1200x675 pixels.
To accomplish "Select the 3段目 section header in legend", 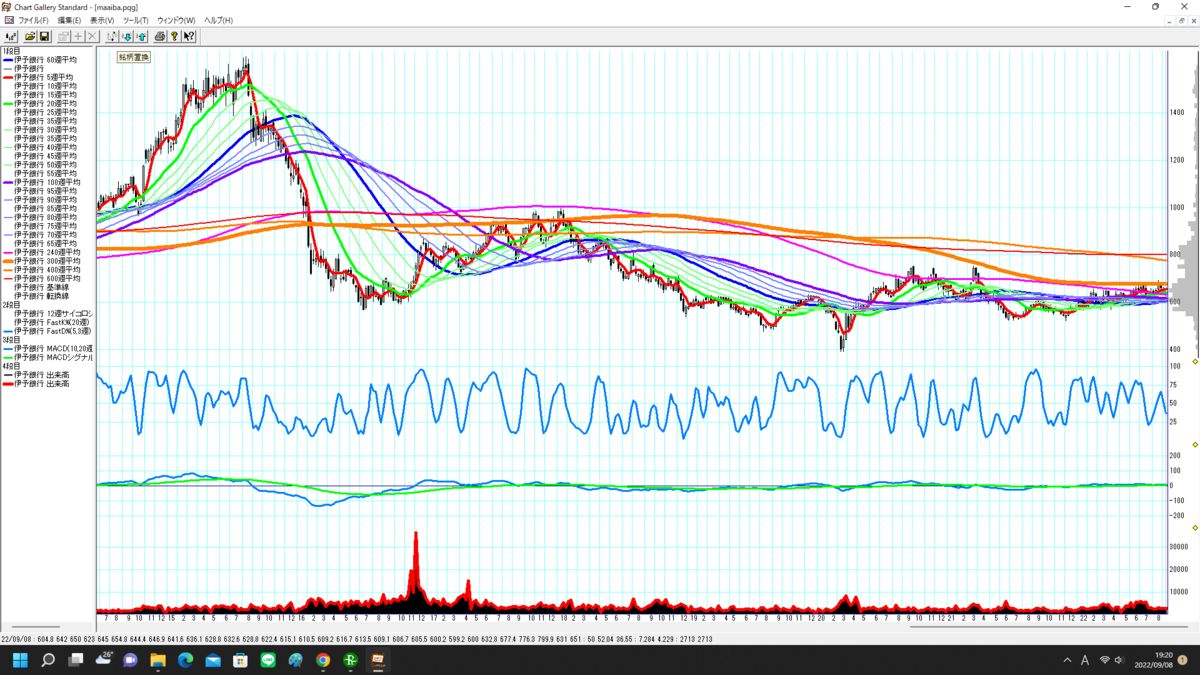I will point(10,340).
